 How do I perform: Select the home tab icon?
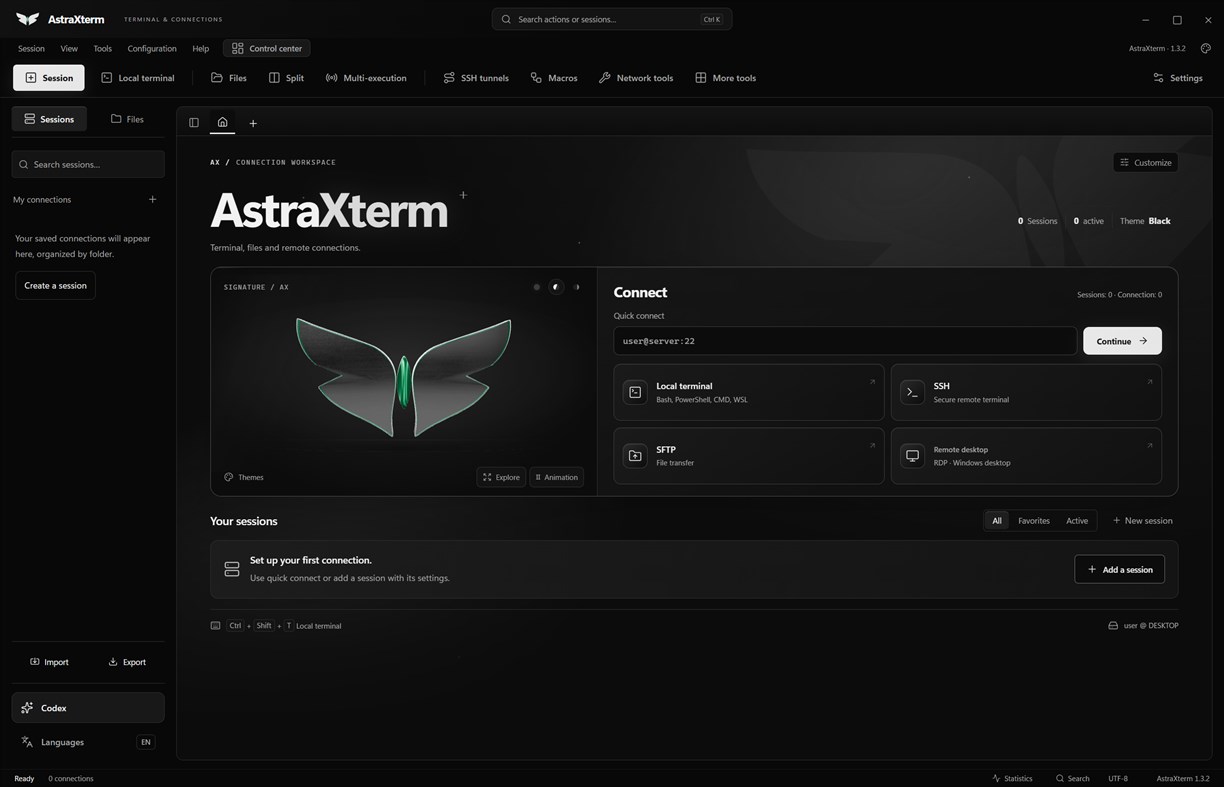coord(222,122)
